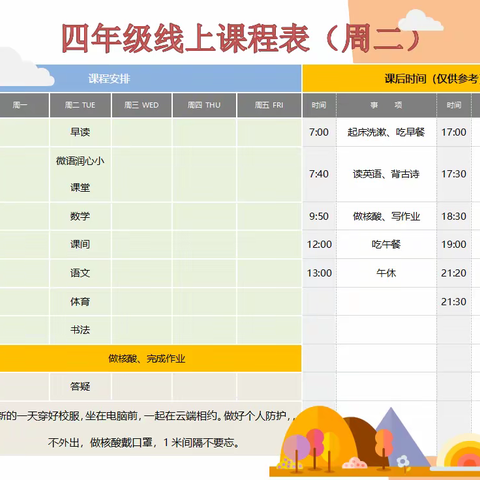Click the 21:20 time cell
This screenshot has width=480, height=480.
click(x=454, y=273)
